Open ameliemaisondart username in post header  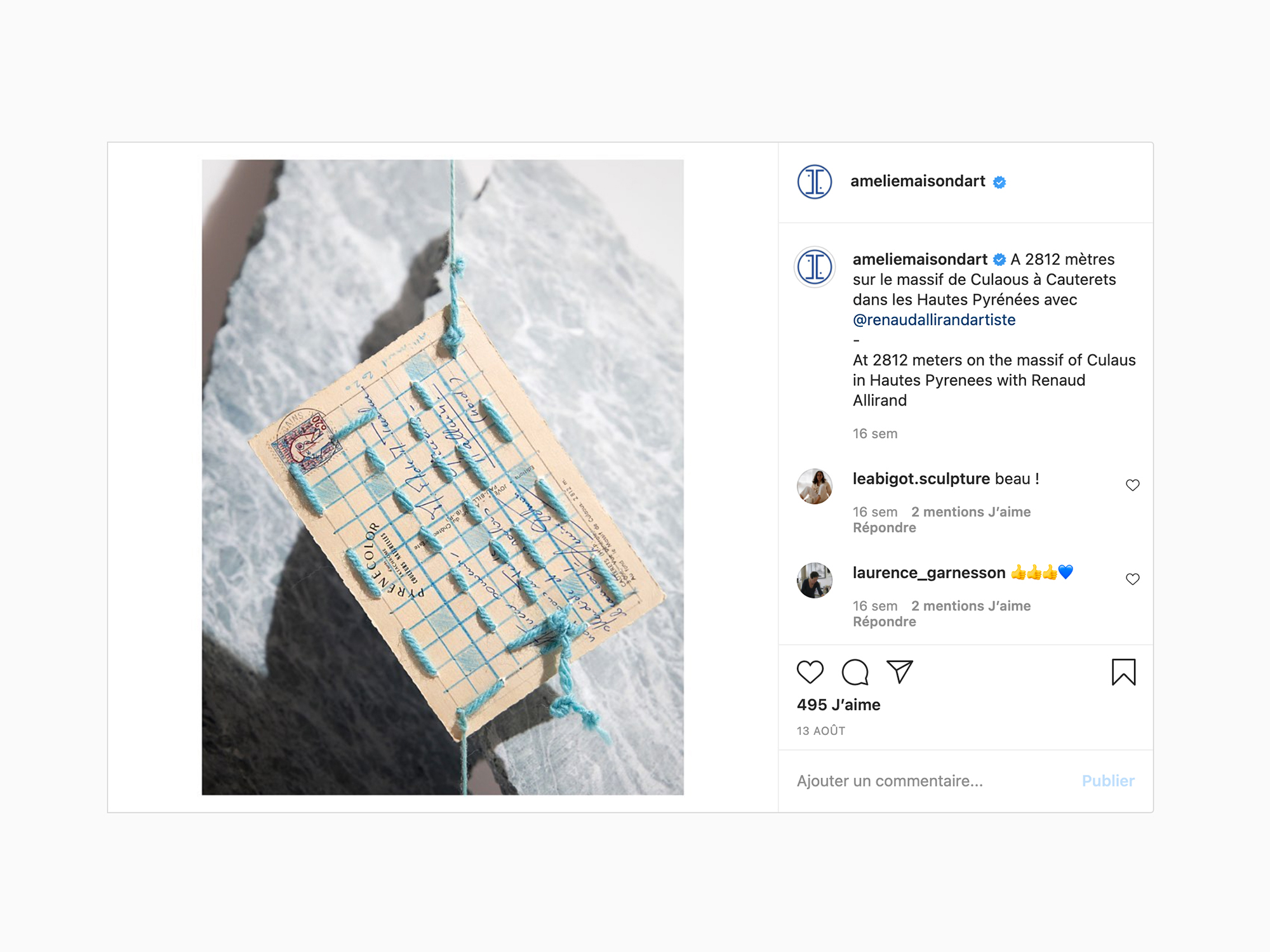click(x=918, y=182)
